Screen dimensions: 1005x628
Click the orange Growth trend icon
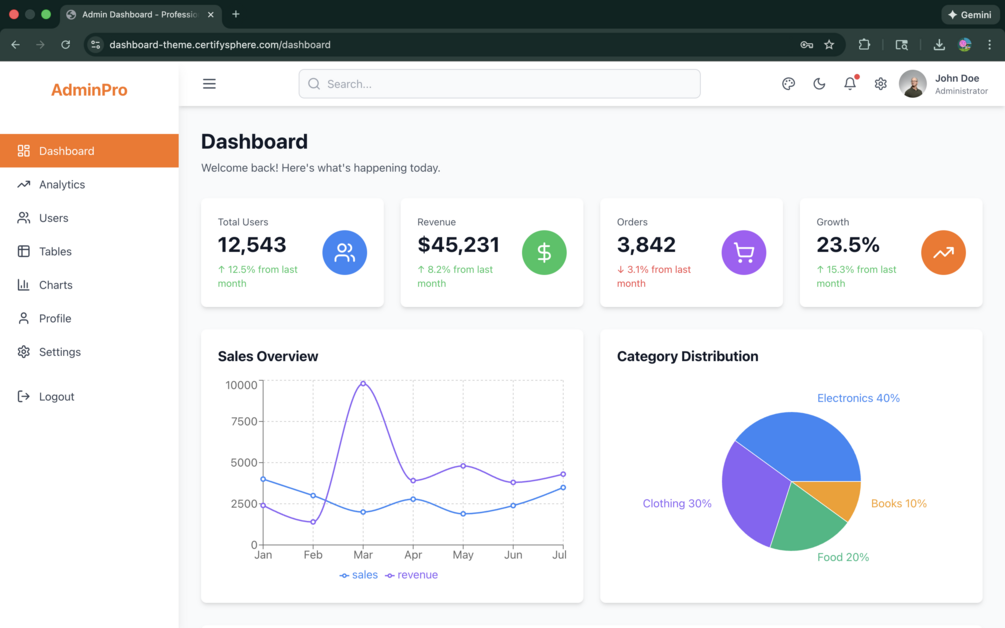943,252
